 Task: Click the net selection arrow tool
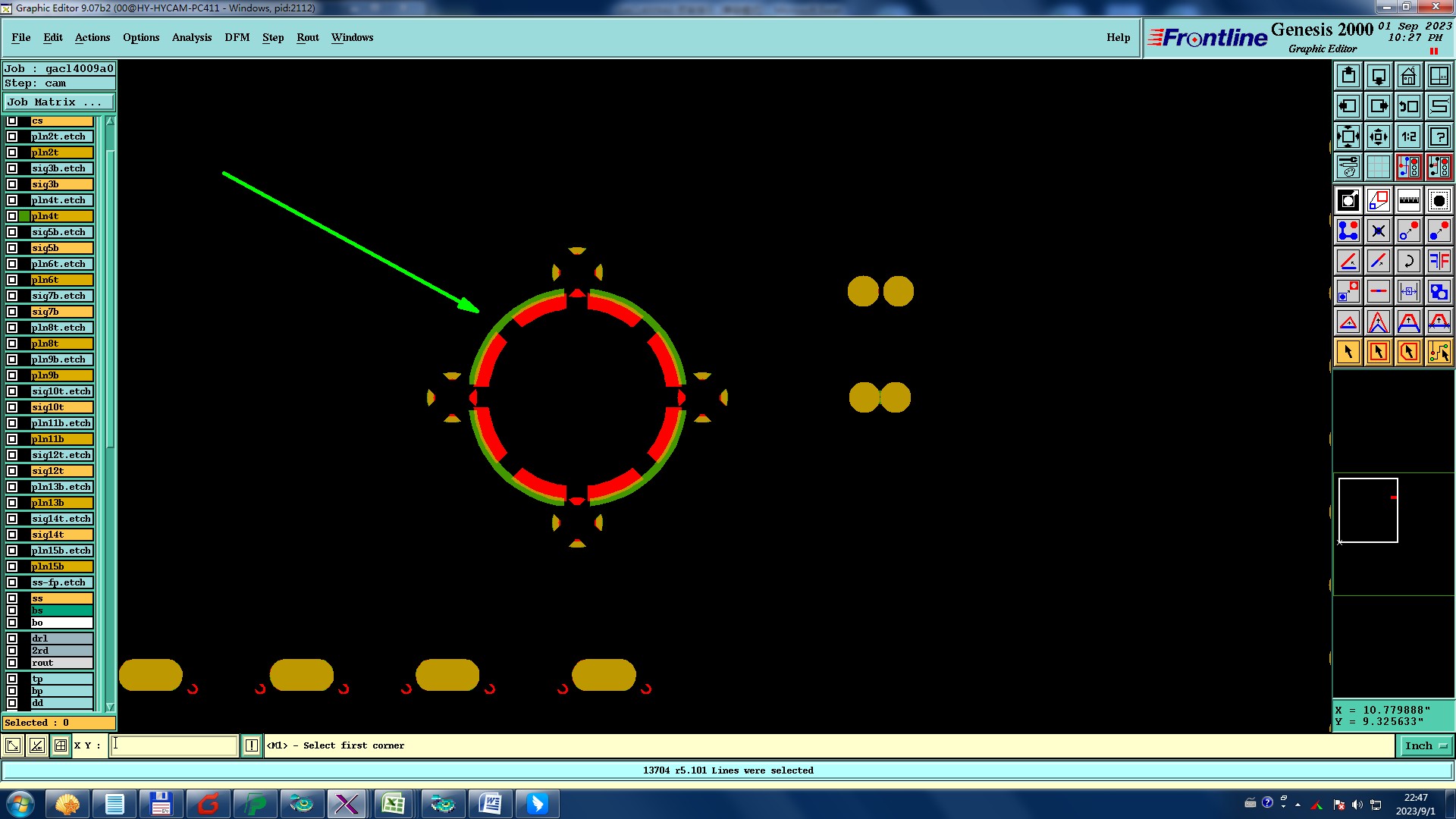click(x=1439, y=352)
